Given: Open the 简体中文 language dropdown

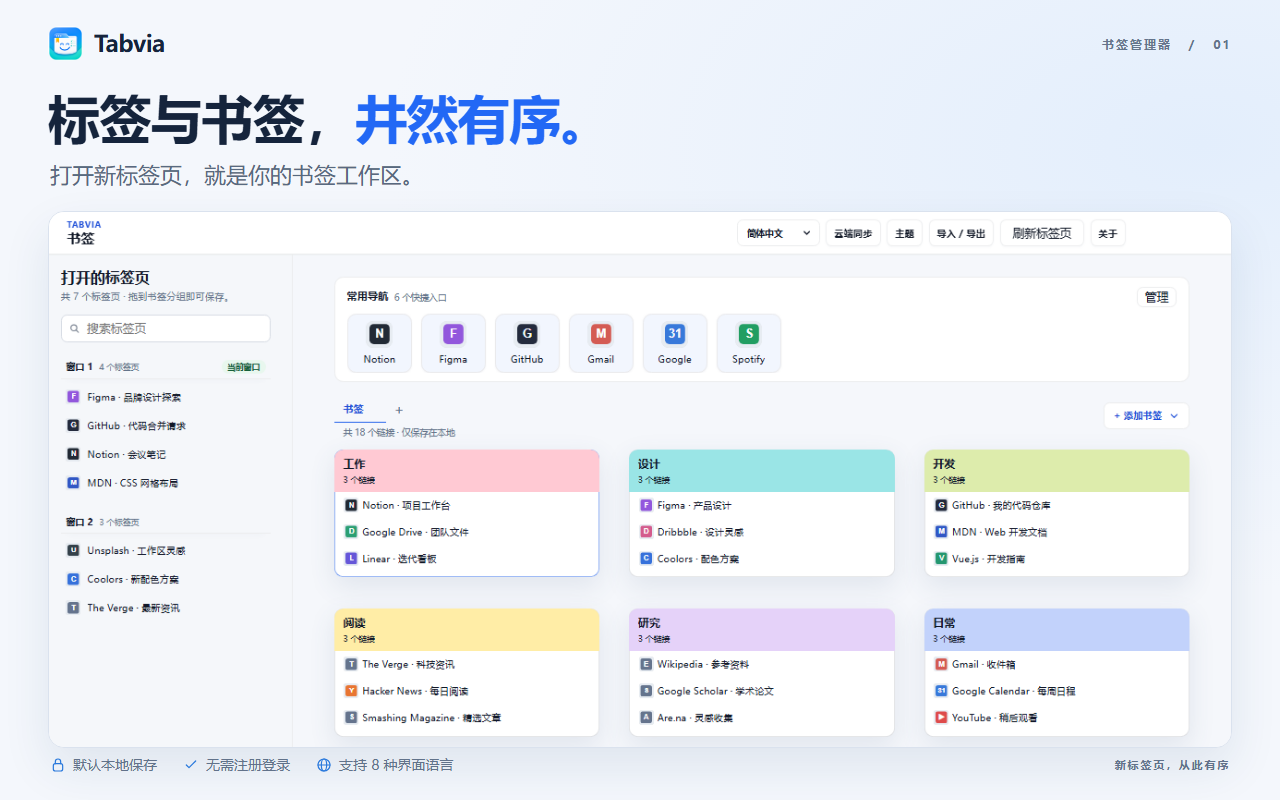Looking at the screenshot, I should (778, 233).
